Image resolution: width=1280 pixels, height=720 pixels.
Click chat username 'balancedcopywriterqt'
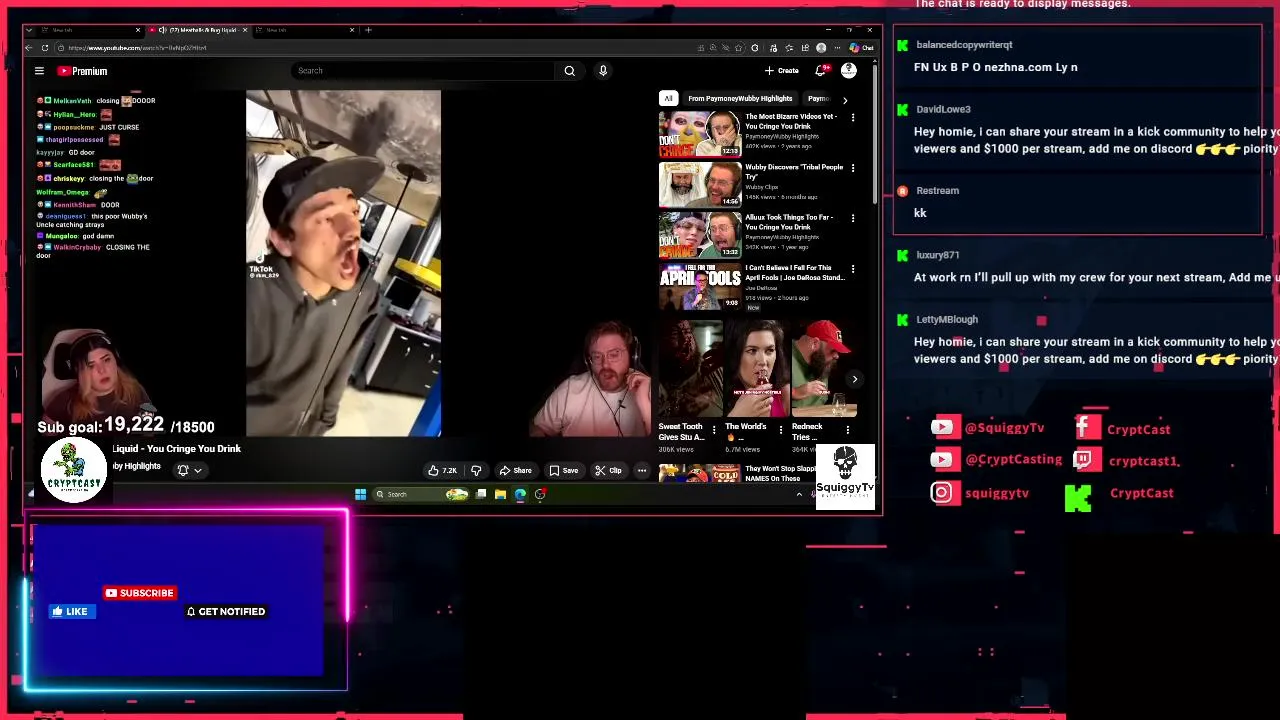pyautogui.click(x=964, y=45)
